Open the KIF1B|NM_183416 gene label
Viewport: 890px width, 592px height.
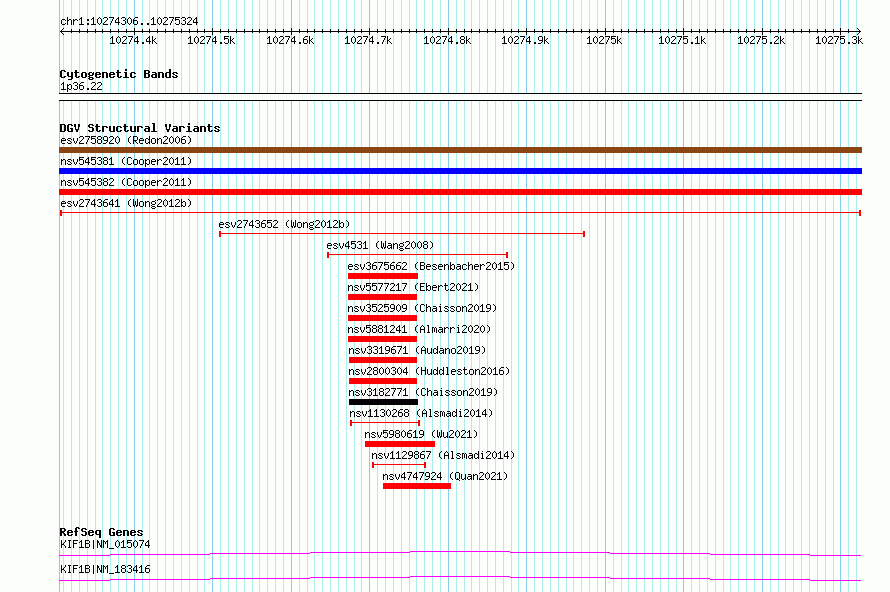(105, 569)
